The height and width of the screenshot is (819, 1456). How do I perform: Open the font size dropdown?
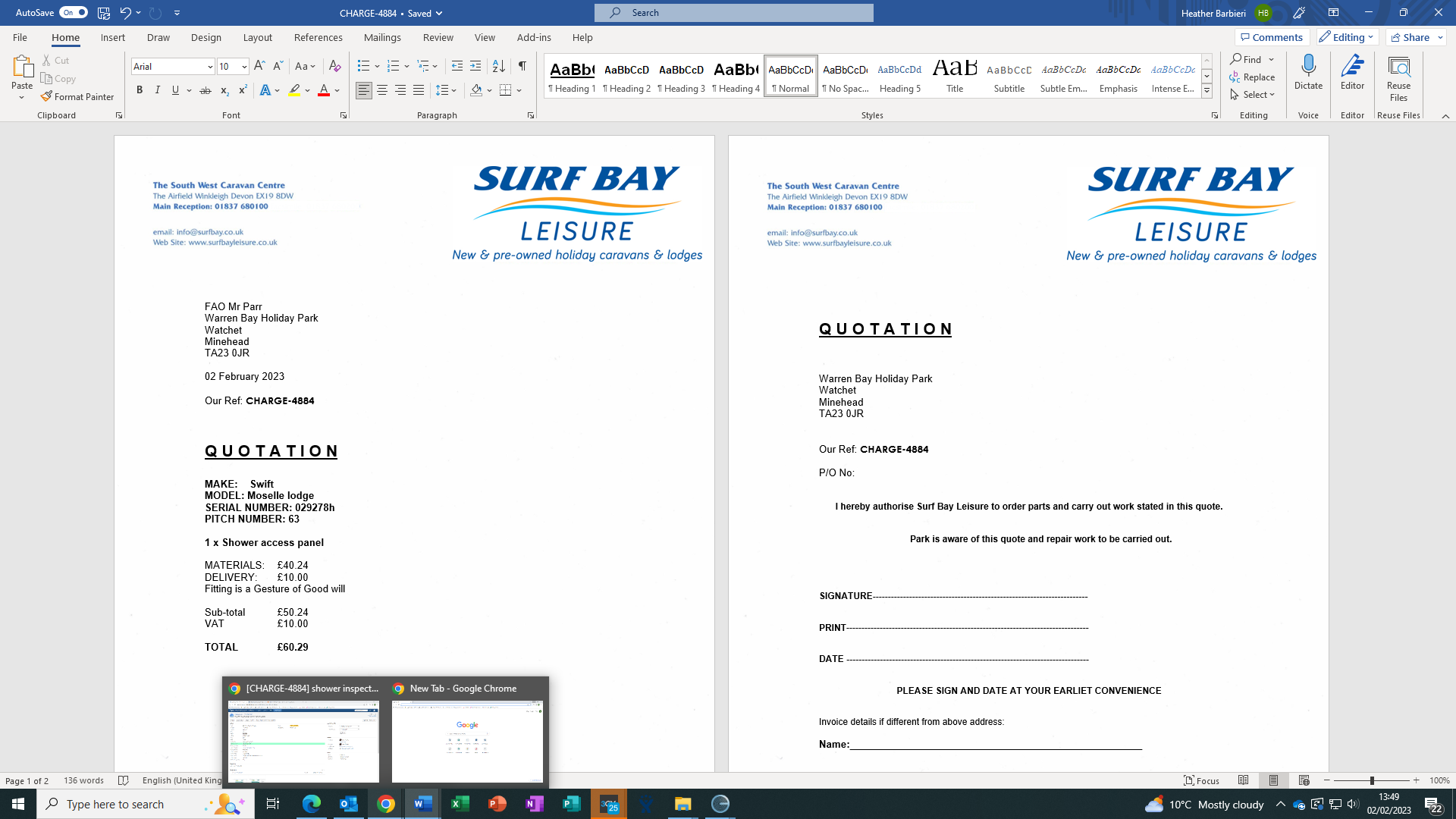click(x=244, y=67)
